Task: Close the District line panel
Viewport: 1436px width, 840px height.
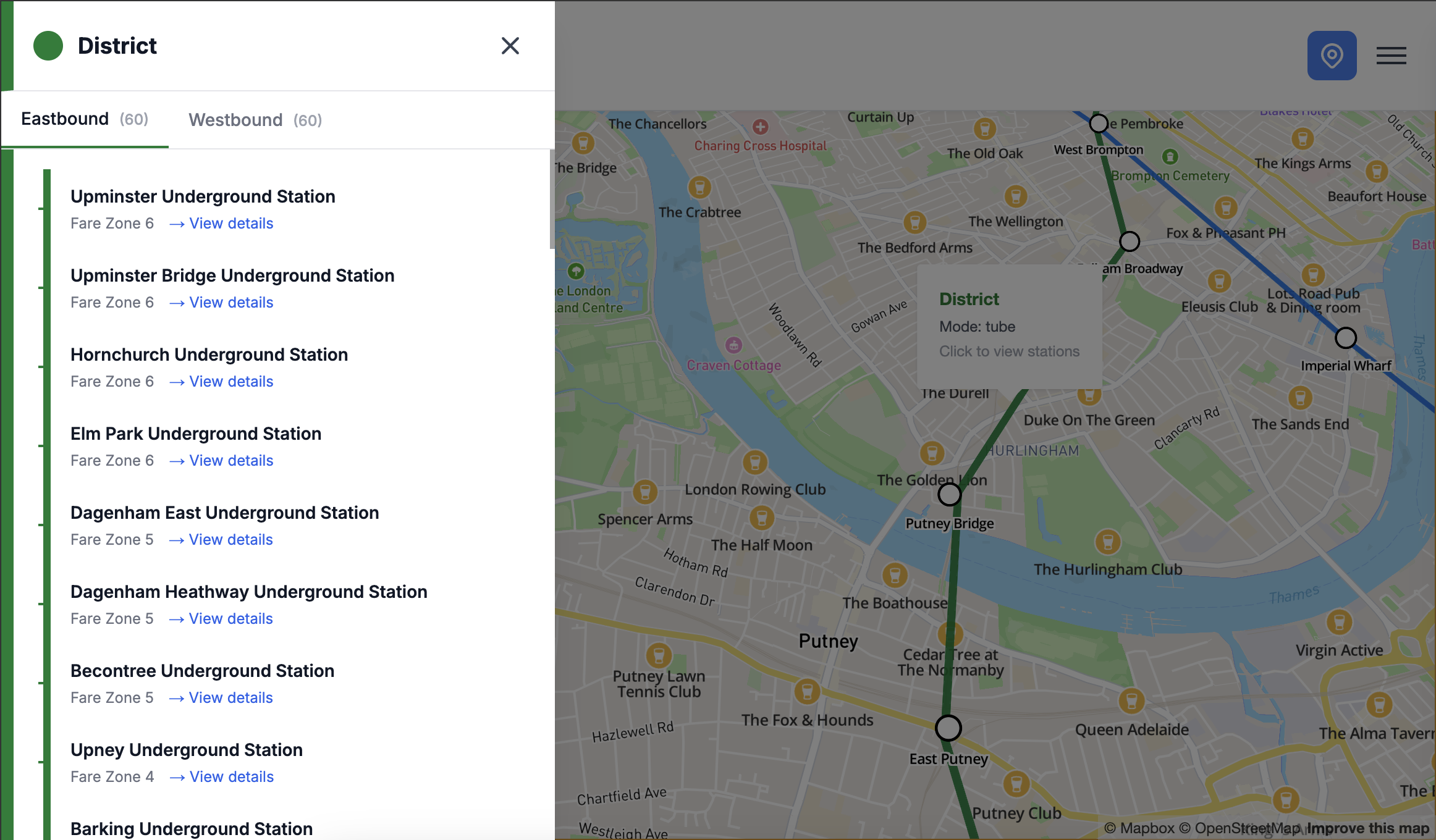Action: [510, 46]
